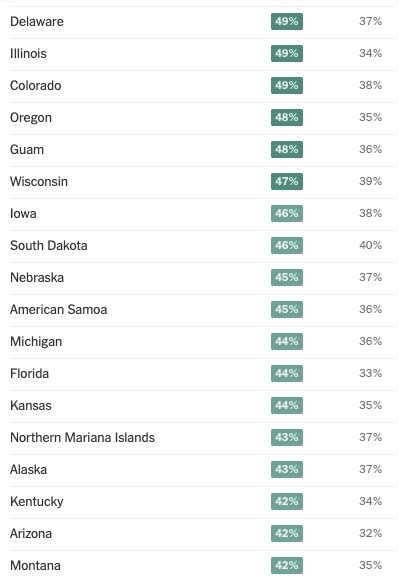Select Northern Mariana Islands label
Screen dimensions: 399x580
click(x=82, y=438)
